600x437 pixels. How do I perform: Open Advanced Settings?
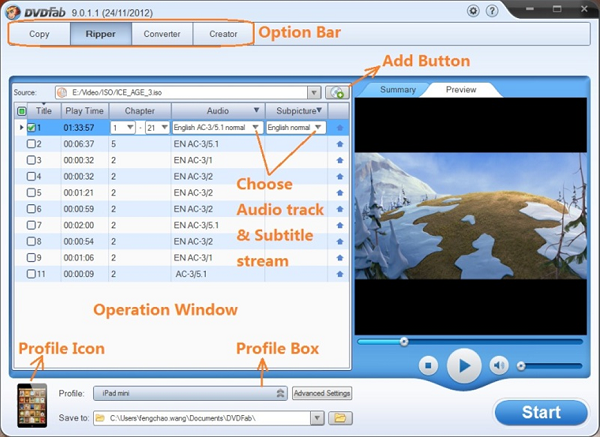point(322,393)
